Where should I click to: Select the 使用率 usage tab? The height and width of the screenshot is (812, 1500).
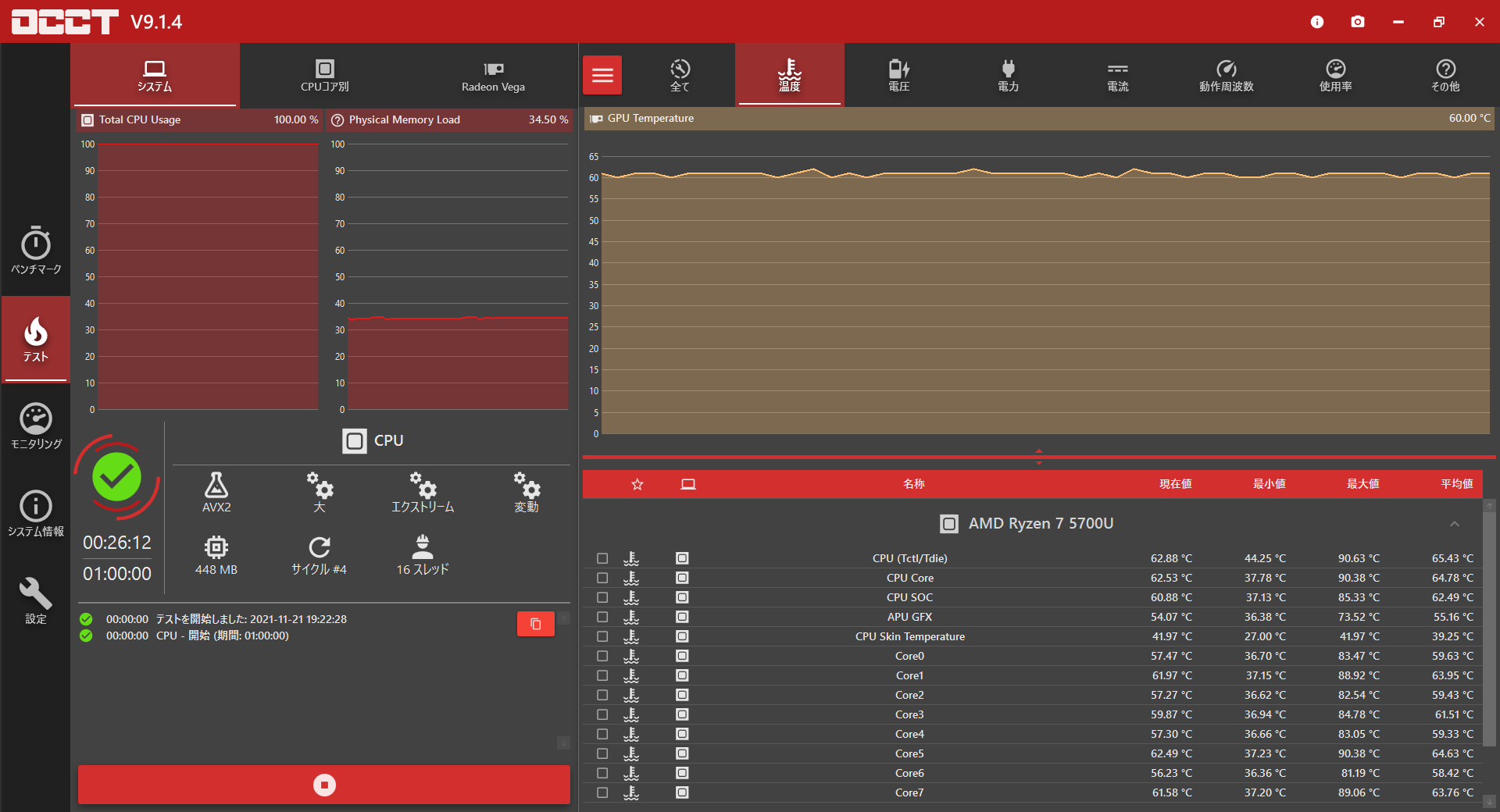pyautogui.click(x=1336, y=75)
